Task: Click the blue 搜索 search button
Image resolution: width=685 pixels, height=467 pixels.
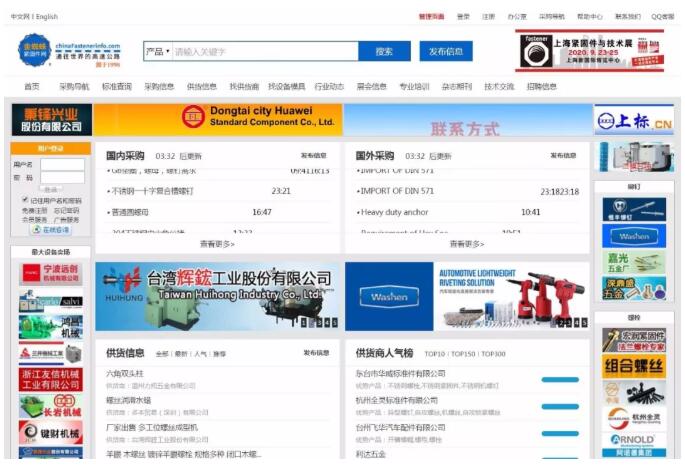Action: [384, 52]
